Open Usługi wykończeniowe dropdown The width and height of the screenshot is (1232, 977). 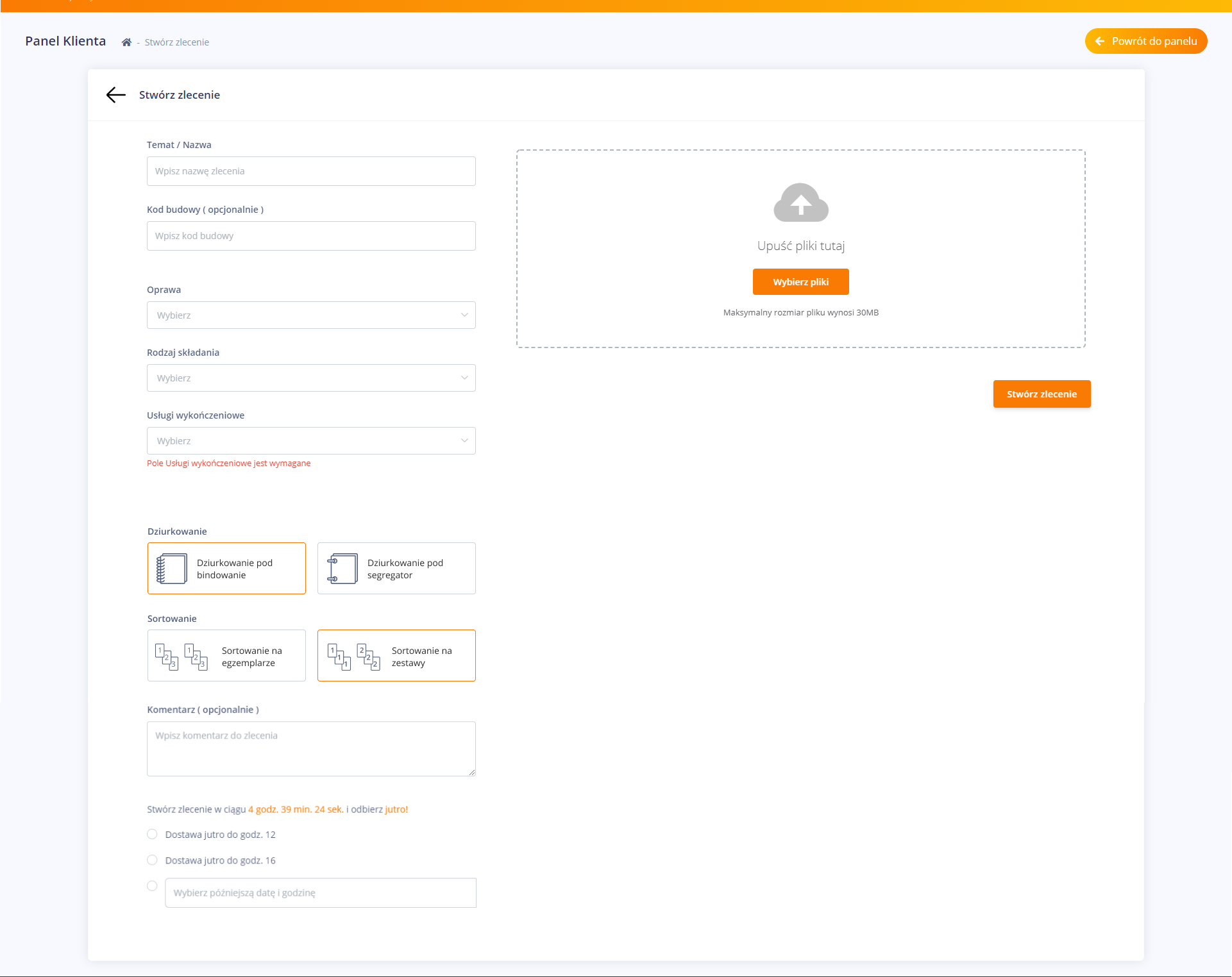point(311,441)
